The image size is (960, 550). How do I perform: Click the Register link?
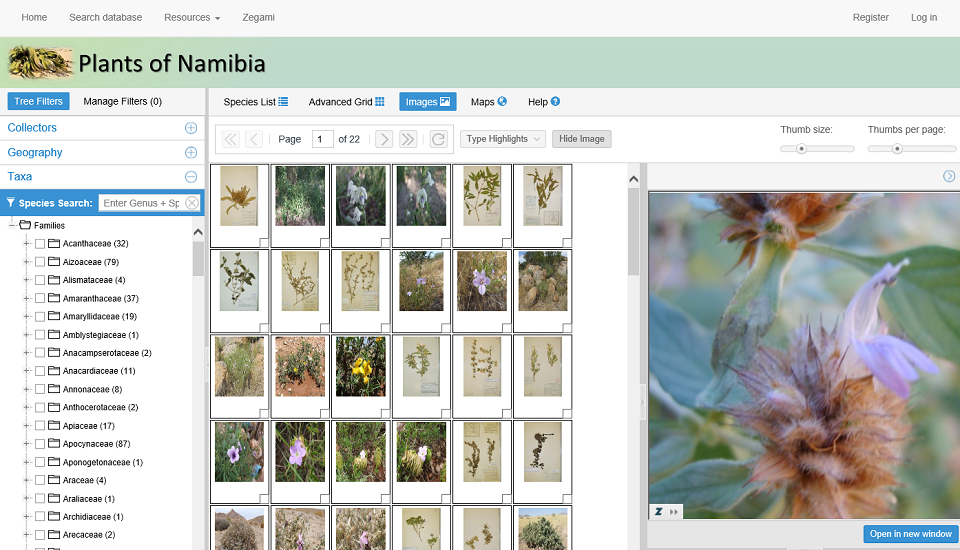tap(870, 17)
